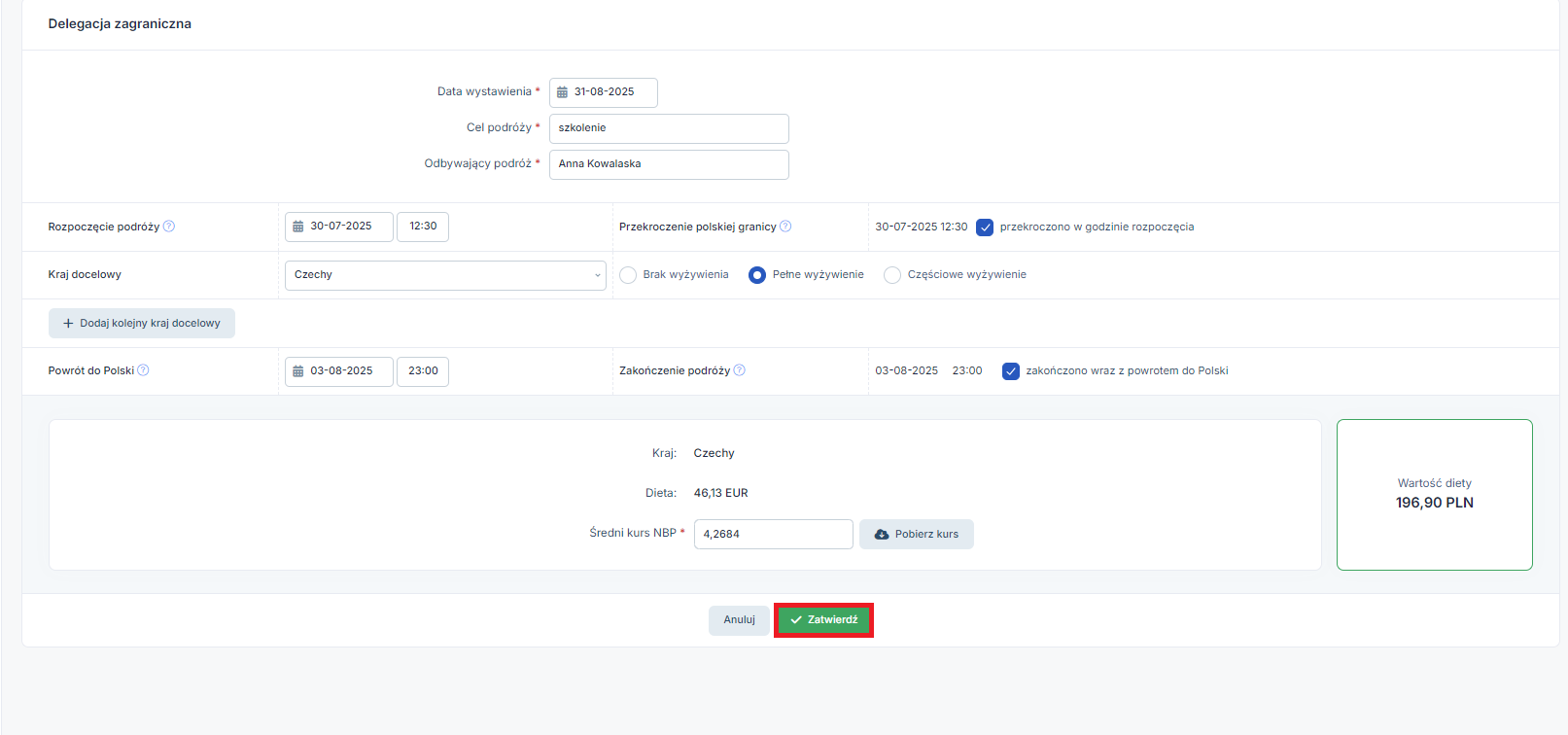Click calendar icon in the 03-08-2025 date field
The width and height of the screenshot is (1568, 735).
298,371
